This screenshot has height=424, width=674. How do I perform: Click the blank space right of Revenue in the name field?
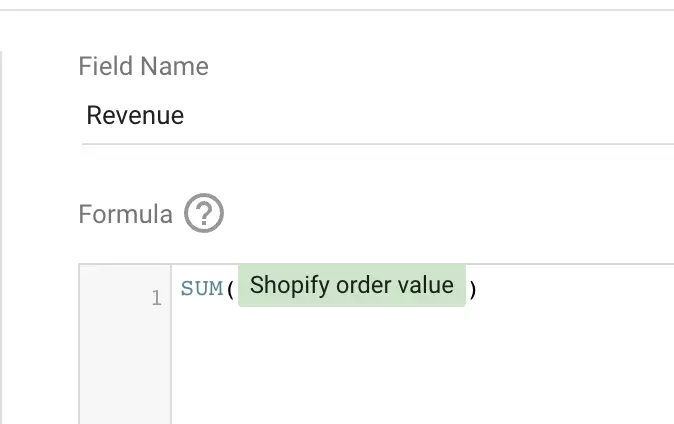[429, 115]
